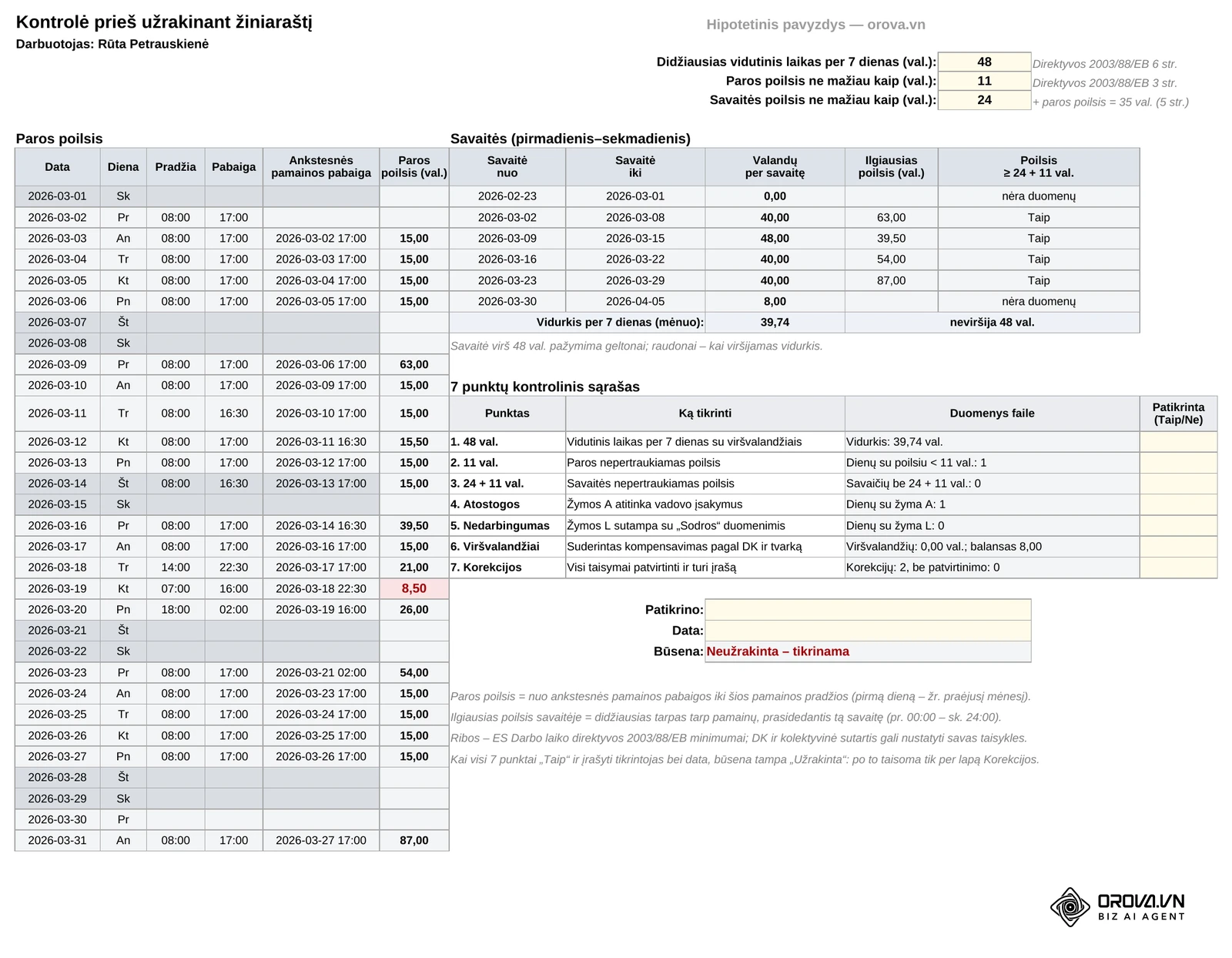
Task: Select the 11 hours daily rest field
Action: [x=984, y=81]
